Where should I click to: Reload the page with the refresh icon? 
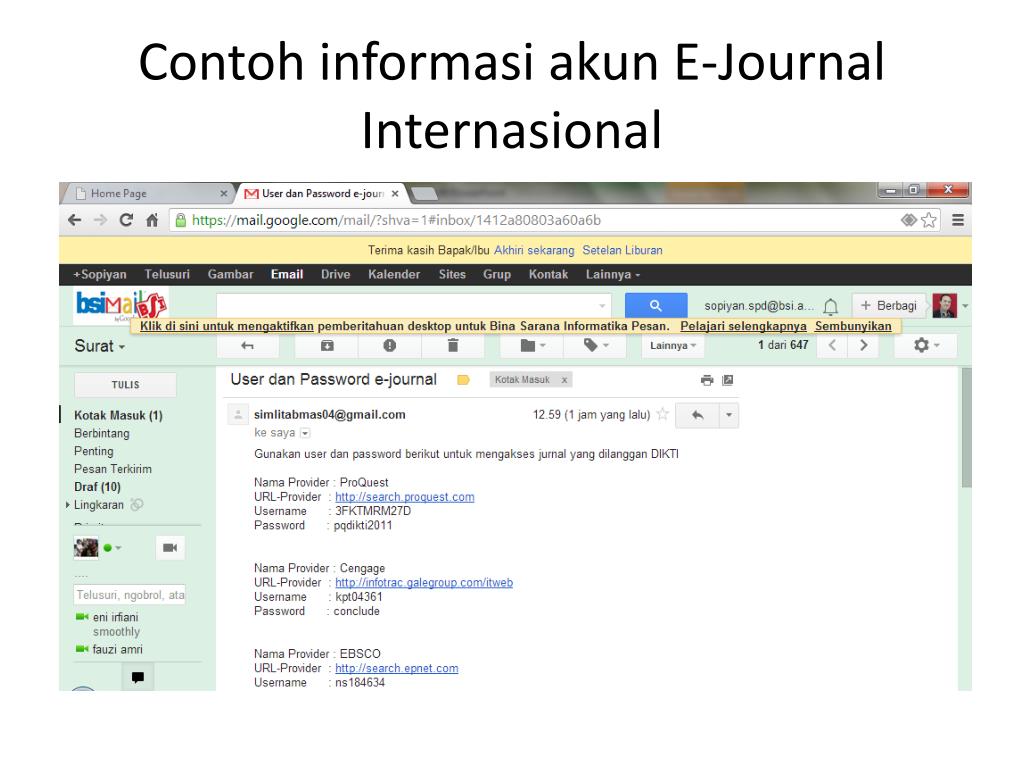pos(126,220)
